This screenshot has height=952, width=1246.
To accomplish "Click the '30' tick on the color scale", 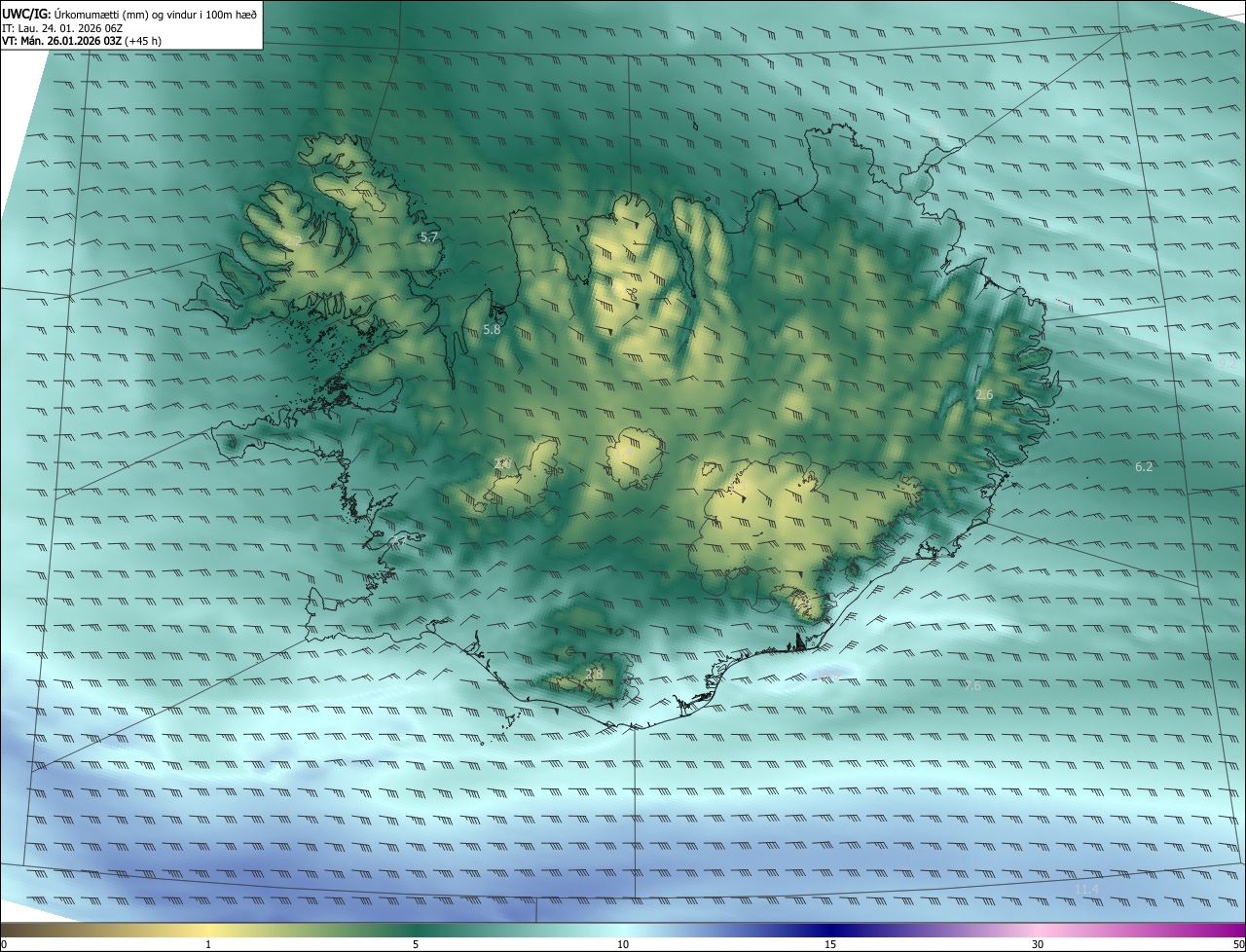I will tap(1038, 944).
